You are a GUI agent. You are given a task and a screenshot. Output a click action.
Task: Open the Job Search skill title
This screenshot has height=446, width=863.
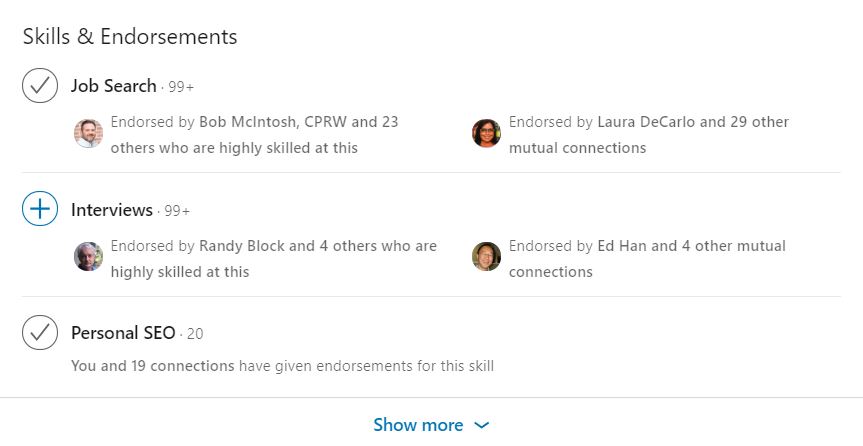click(x=113, y=86)
